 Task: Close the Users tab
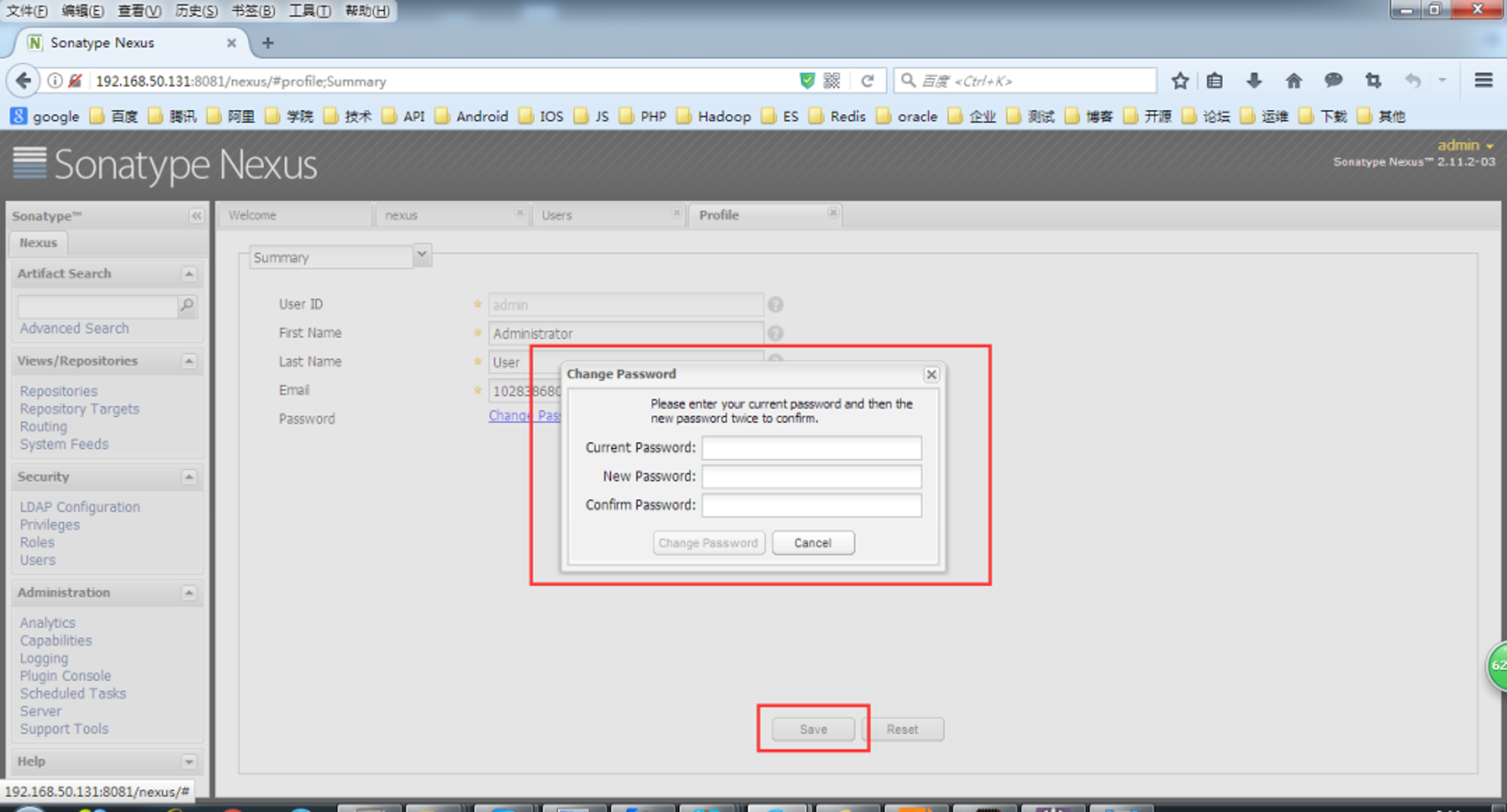(x=676, y=213)
